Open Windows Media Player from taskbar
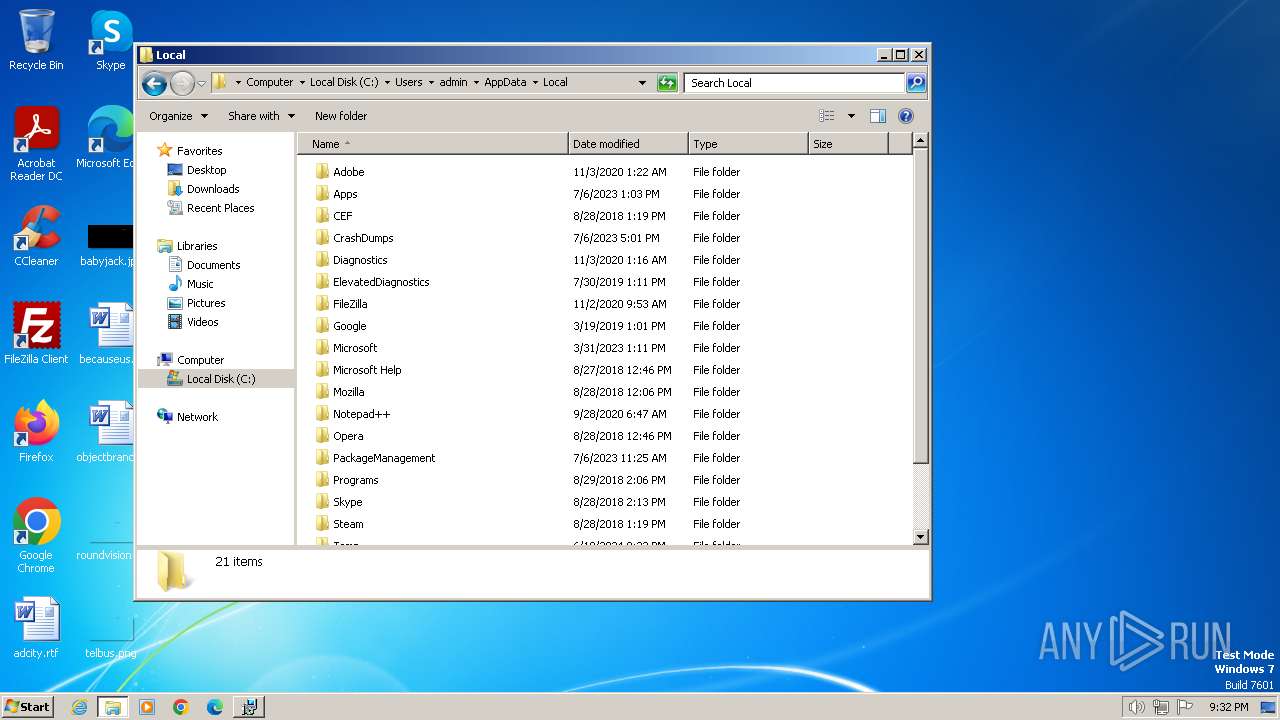 (147, 707)
